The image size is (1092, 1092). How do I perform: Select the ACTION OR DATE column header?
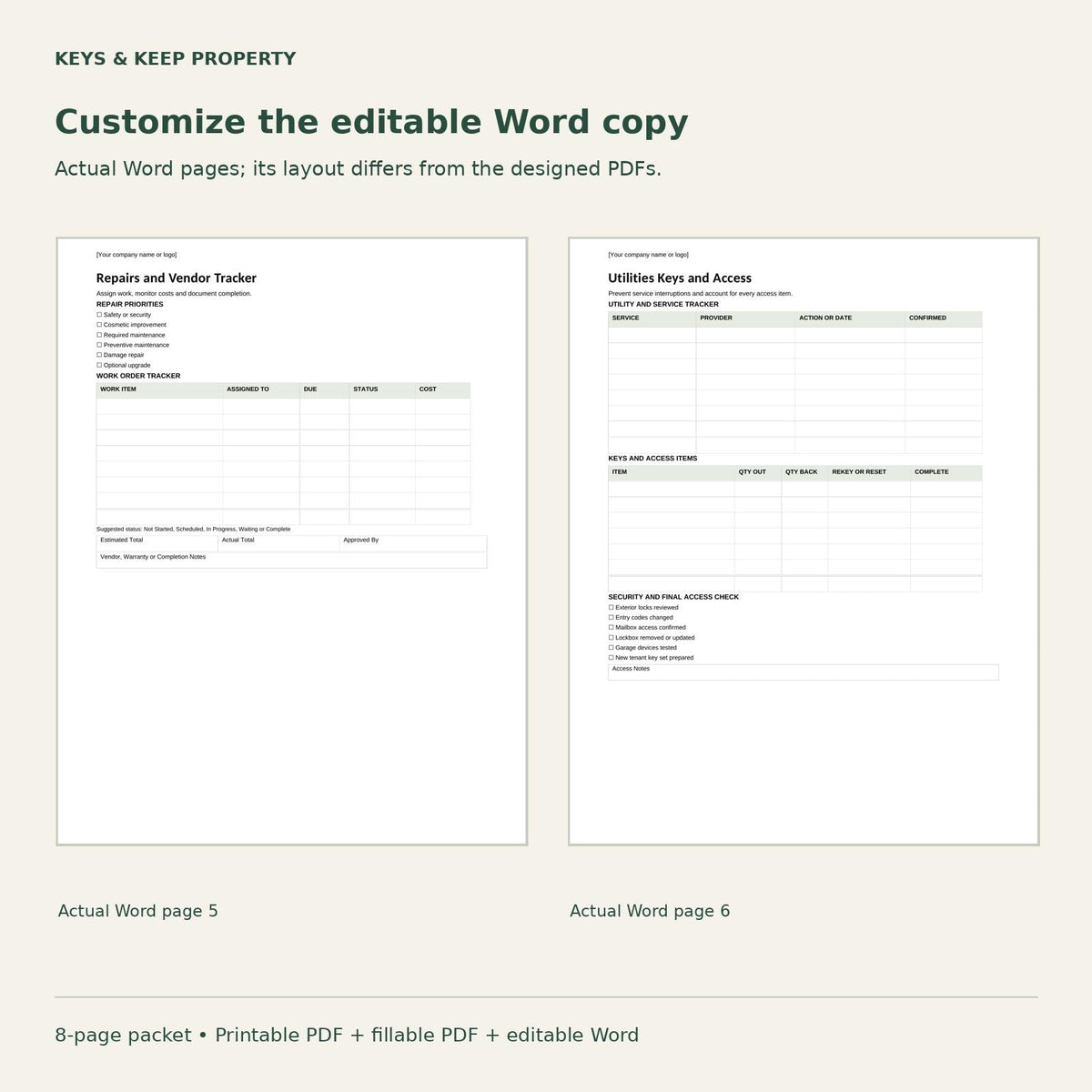(850, 319)
